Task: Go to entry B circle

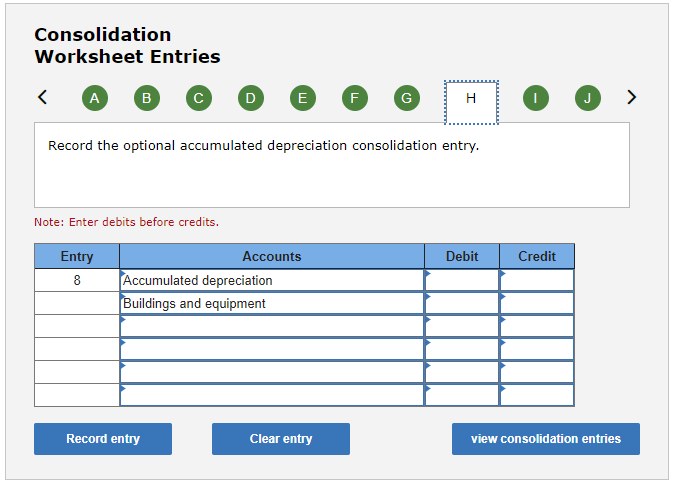Action: click(x=147, y=98)
